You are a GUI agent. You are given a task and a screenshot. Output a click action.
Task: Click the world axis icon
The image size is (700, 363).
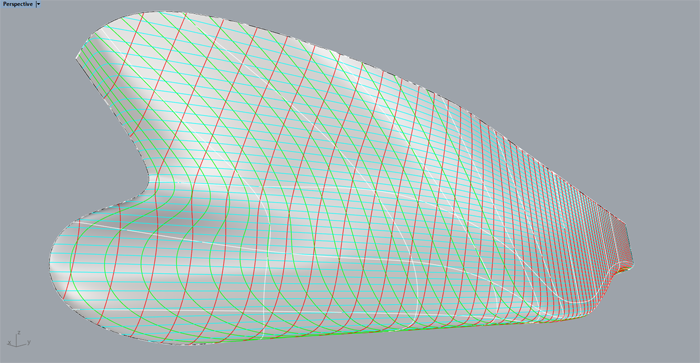click(x=19, y=340)
